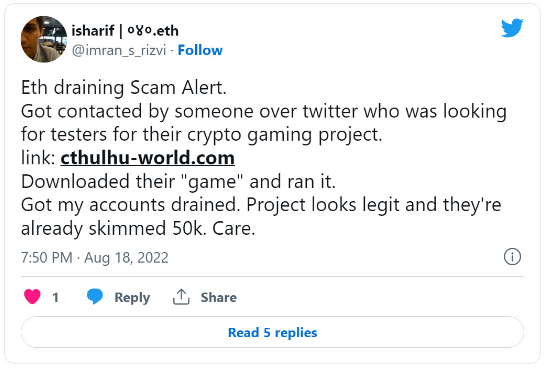
Task: Click the Twitter bird logo
Action: coord(512,27)
